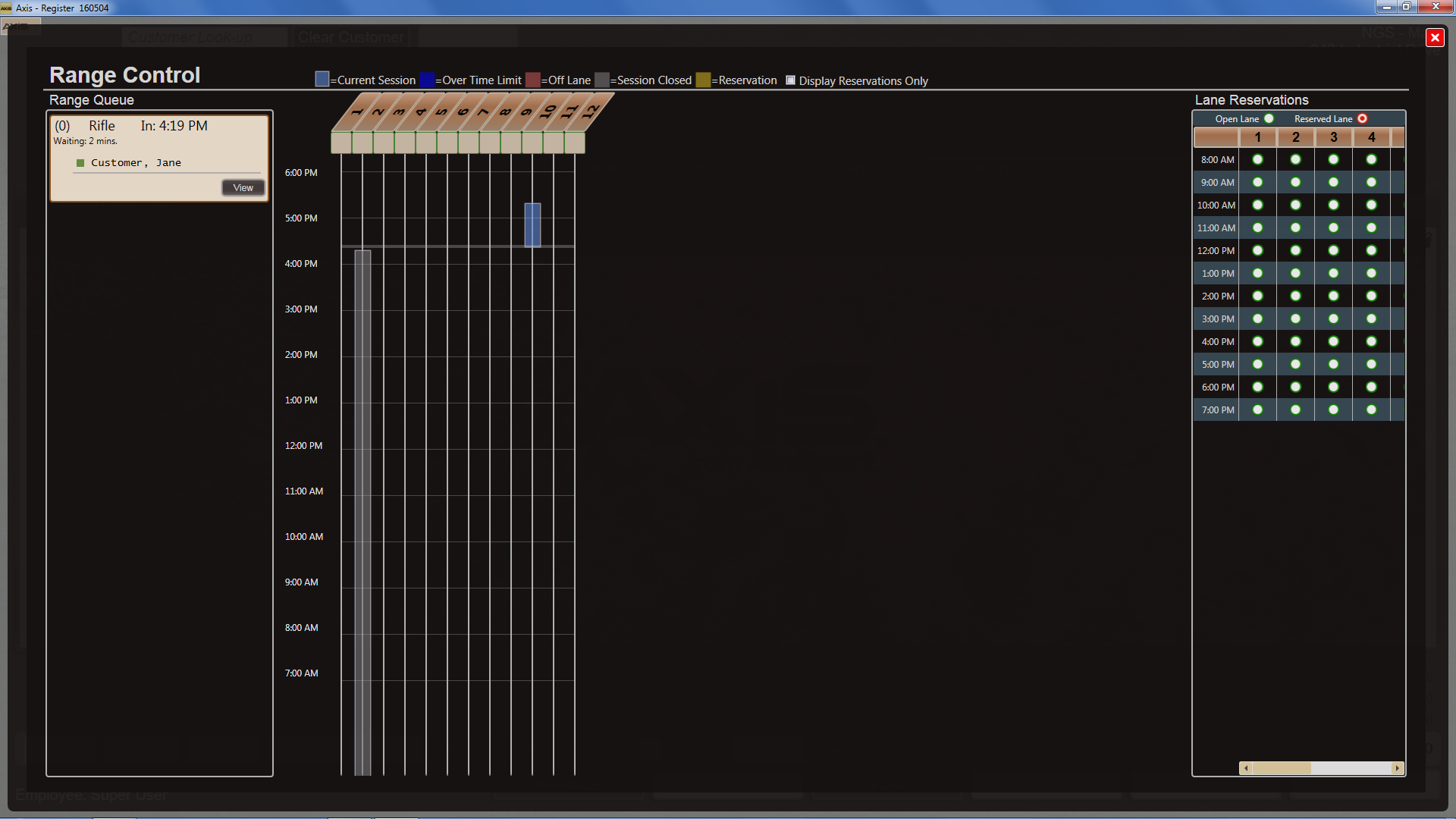Select lane 12 header tab
Viewport: 1456px width, 819px height.
(590, 112)
